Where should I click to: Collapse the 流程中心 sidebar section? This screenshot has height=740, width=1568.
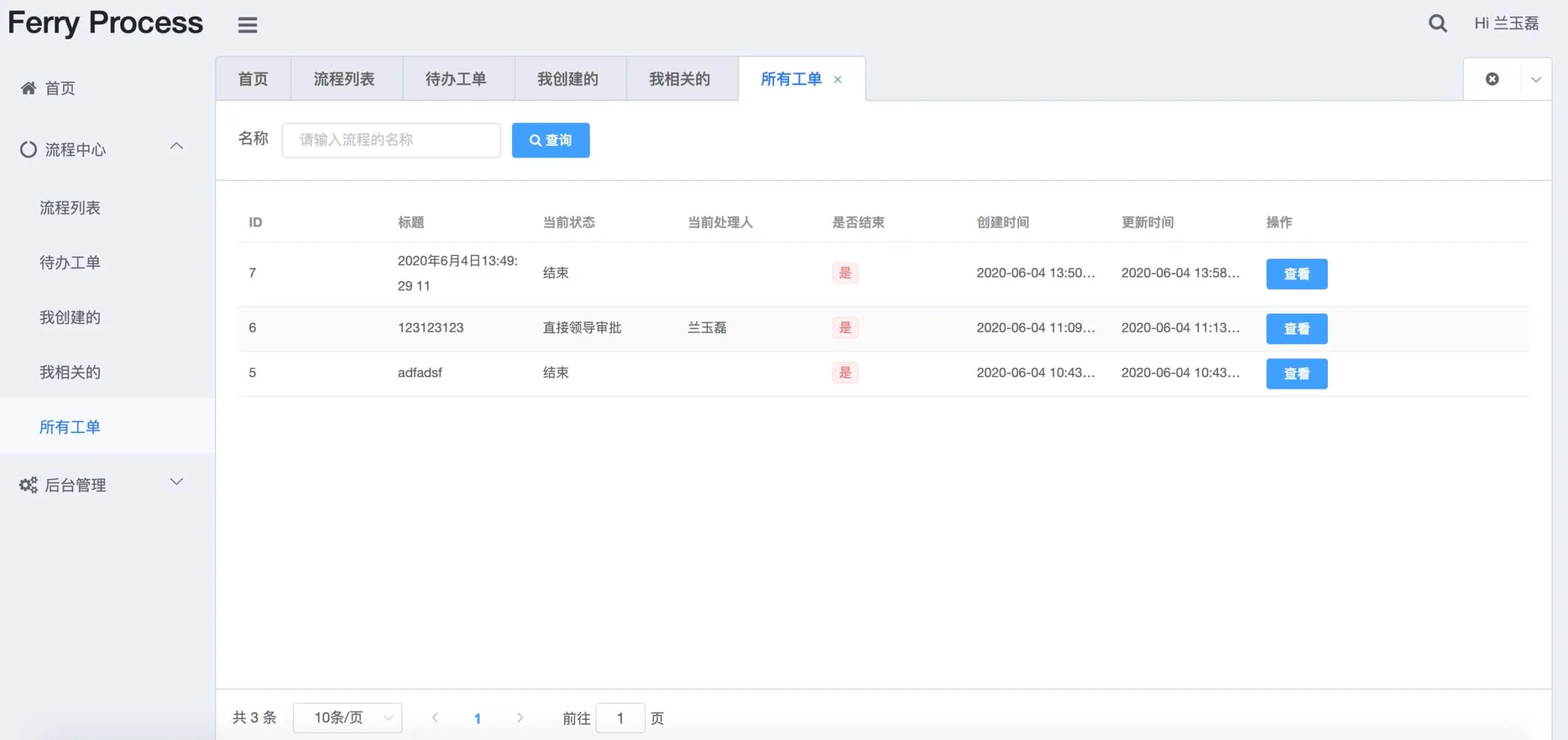(176, 146)
